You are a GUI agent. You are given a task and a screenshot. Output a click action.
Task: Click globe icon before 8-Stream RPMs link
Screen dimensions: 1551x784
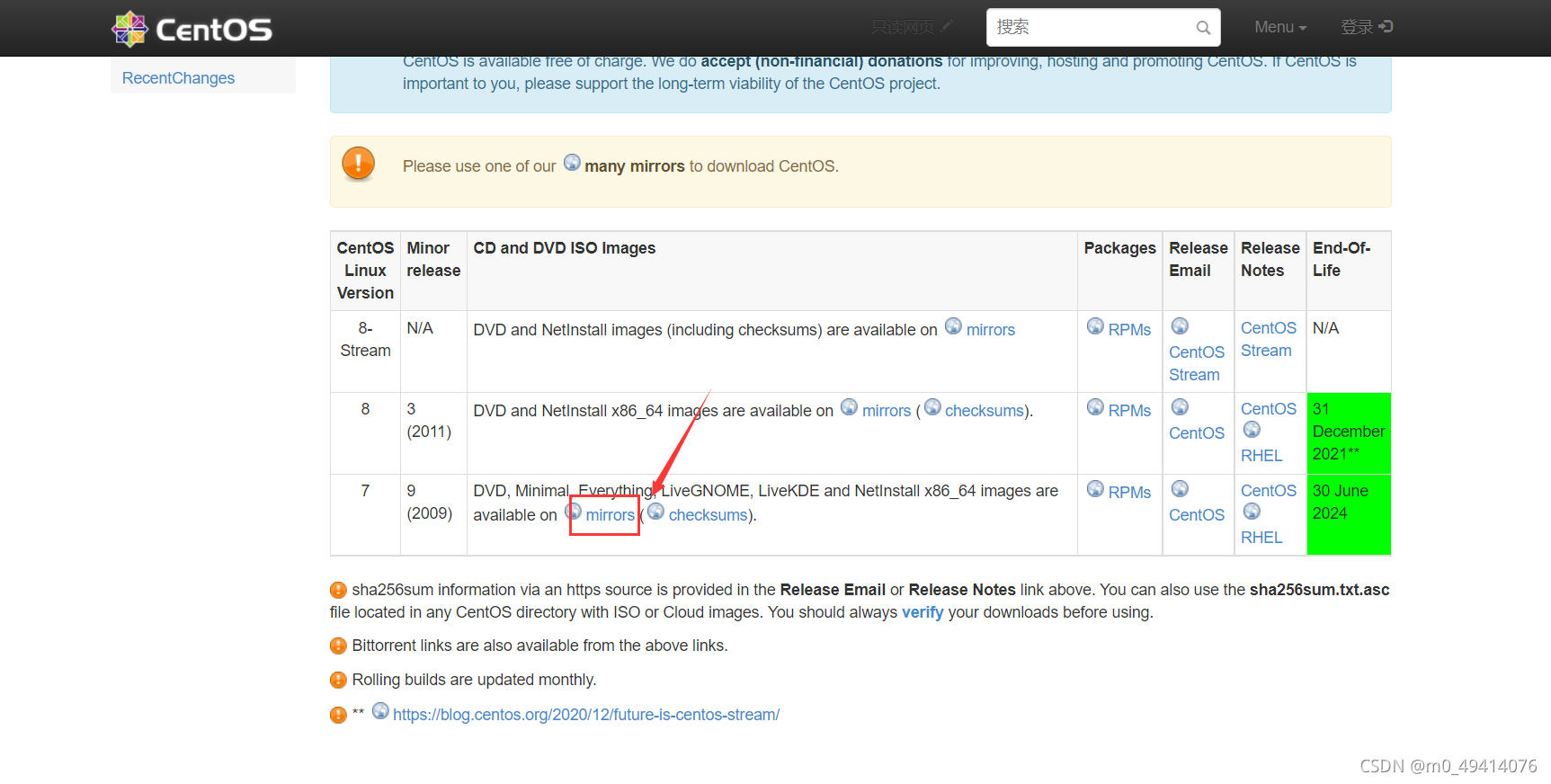click(x=1095, y=326)
